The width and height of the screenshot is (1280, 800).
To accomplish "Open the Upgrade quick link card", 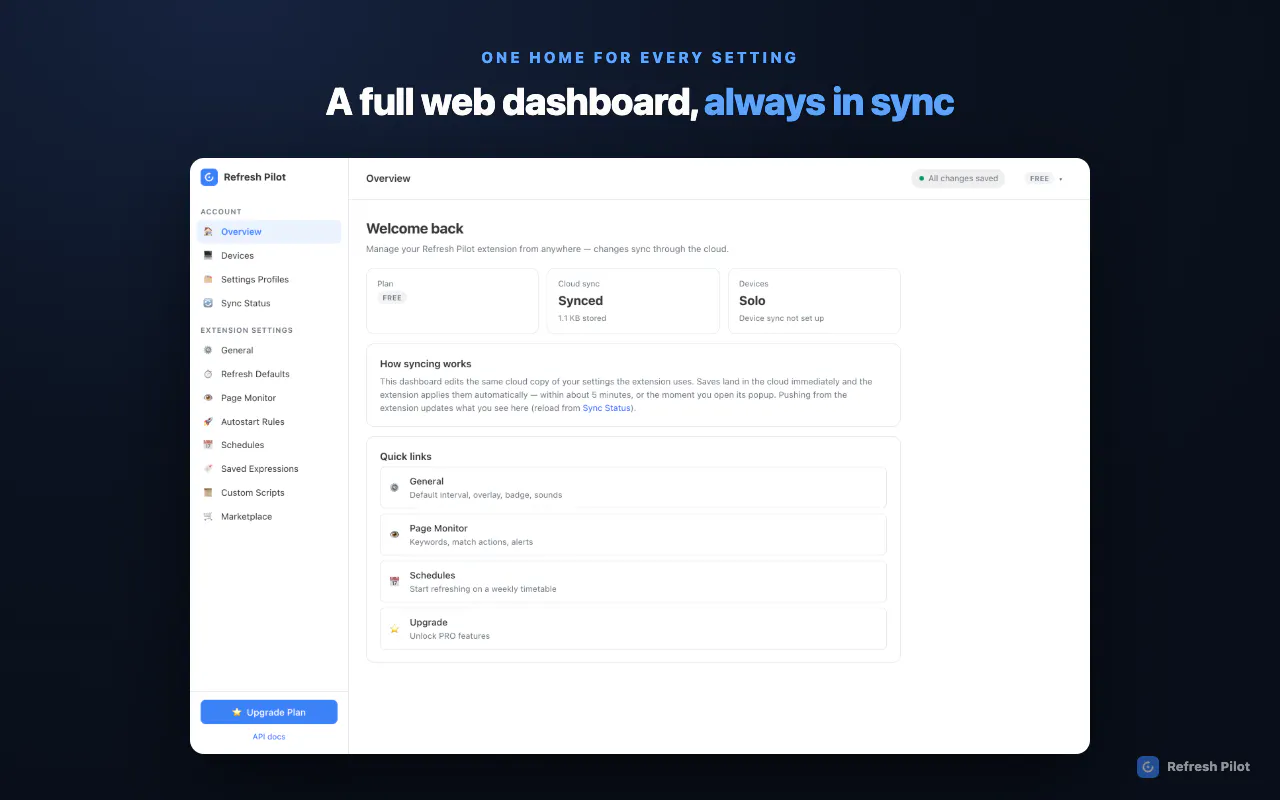I will click(x=633, y=629).
